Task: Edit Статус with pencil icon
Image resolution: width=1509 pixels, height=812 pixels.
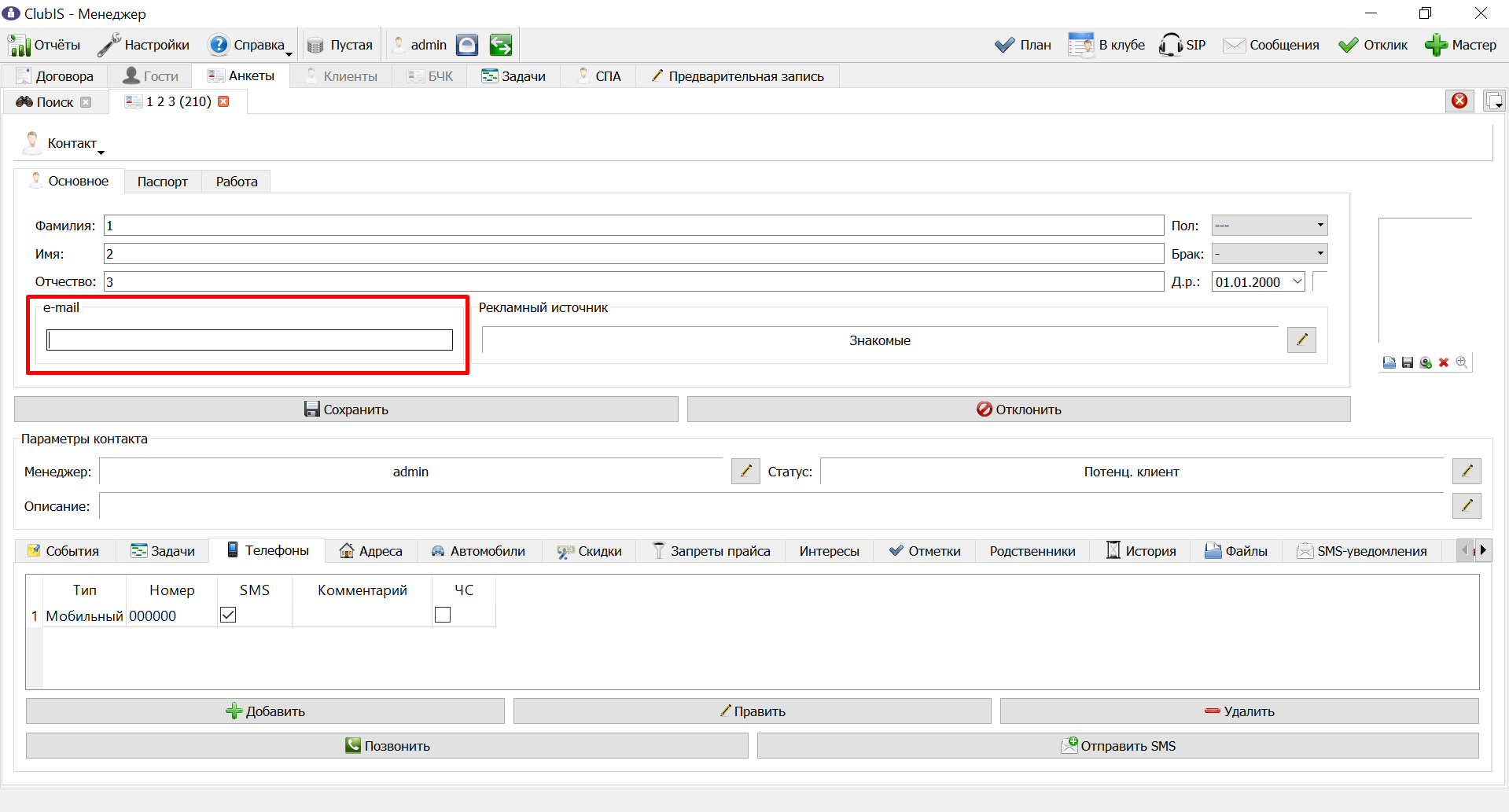Action: [1467, 471]
